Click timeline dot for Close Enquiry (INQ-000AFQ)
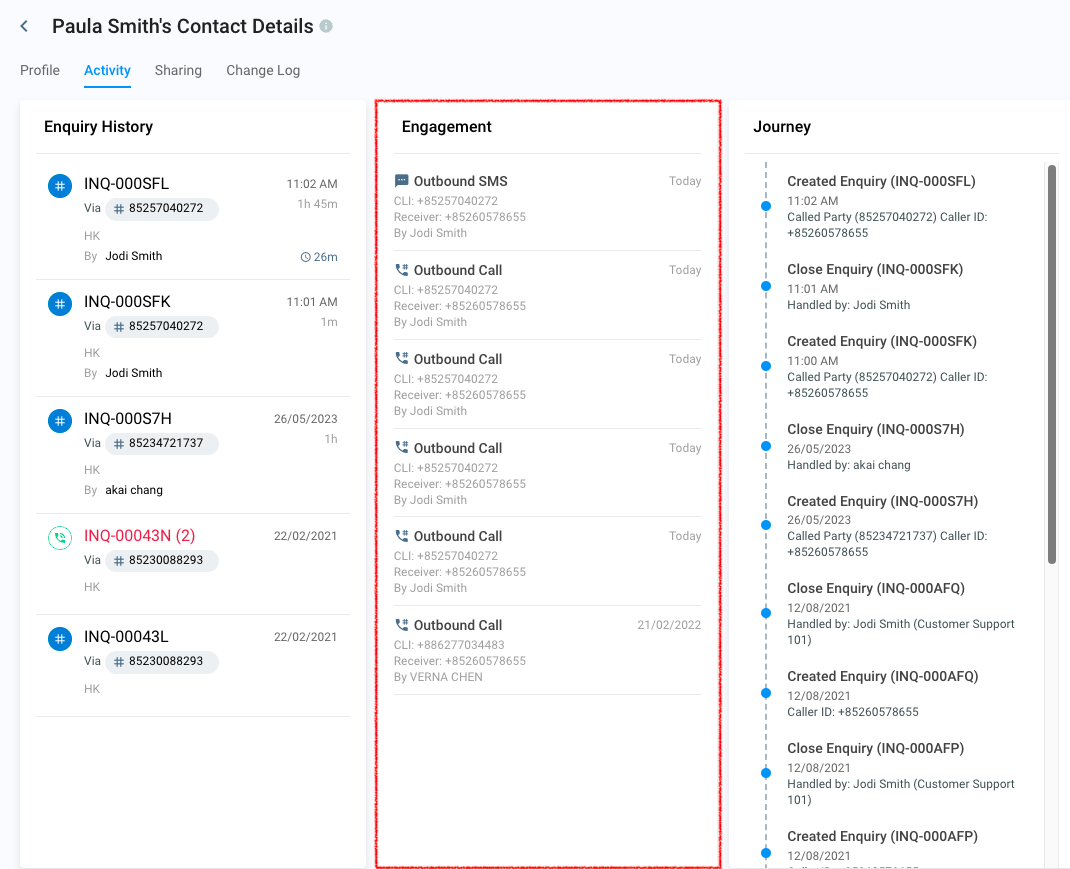The height and width of the screenshot is (869, 1070). (x=766, y=613)
